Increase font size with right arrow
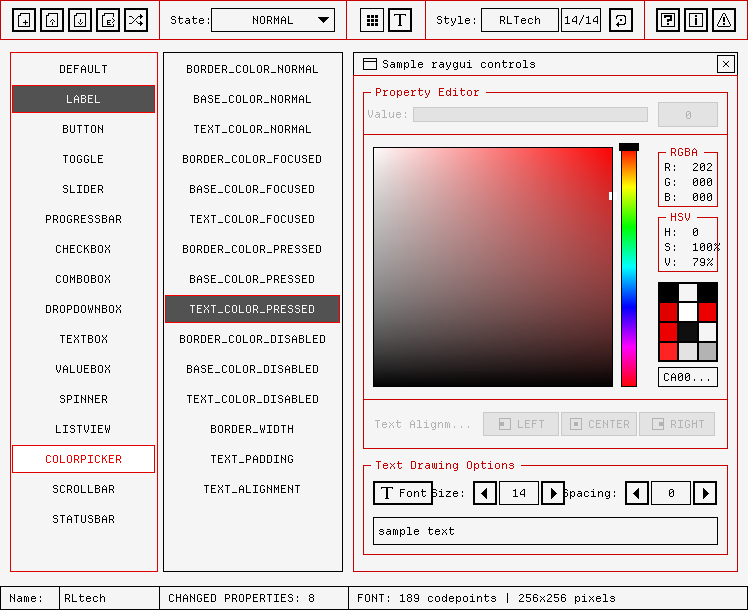The height and width of the screenshot is (610, 748). tap(553, 493)
